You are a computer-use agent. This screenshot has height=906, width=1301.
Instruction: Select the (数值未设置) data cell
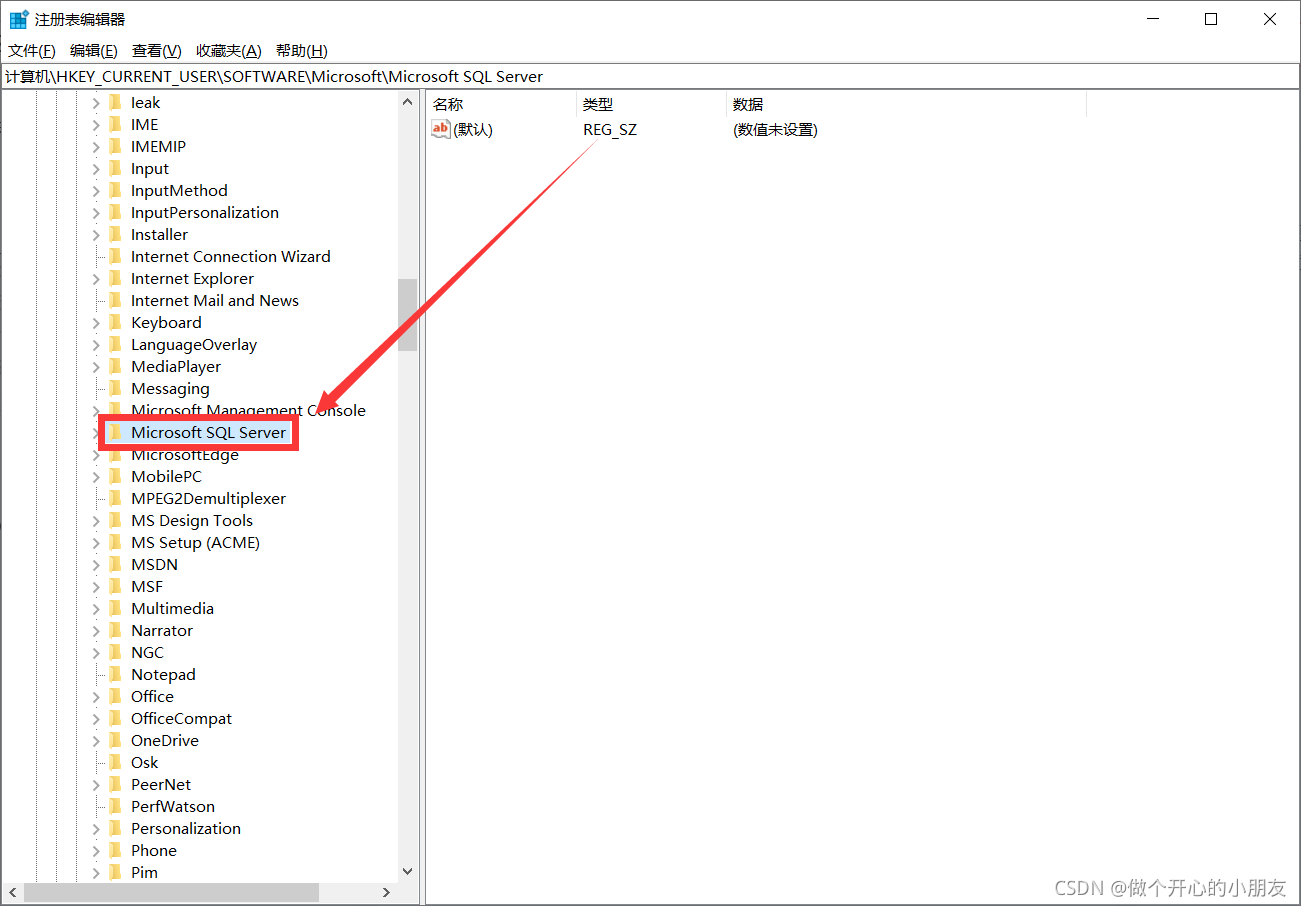click(x=775, y=129)
